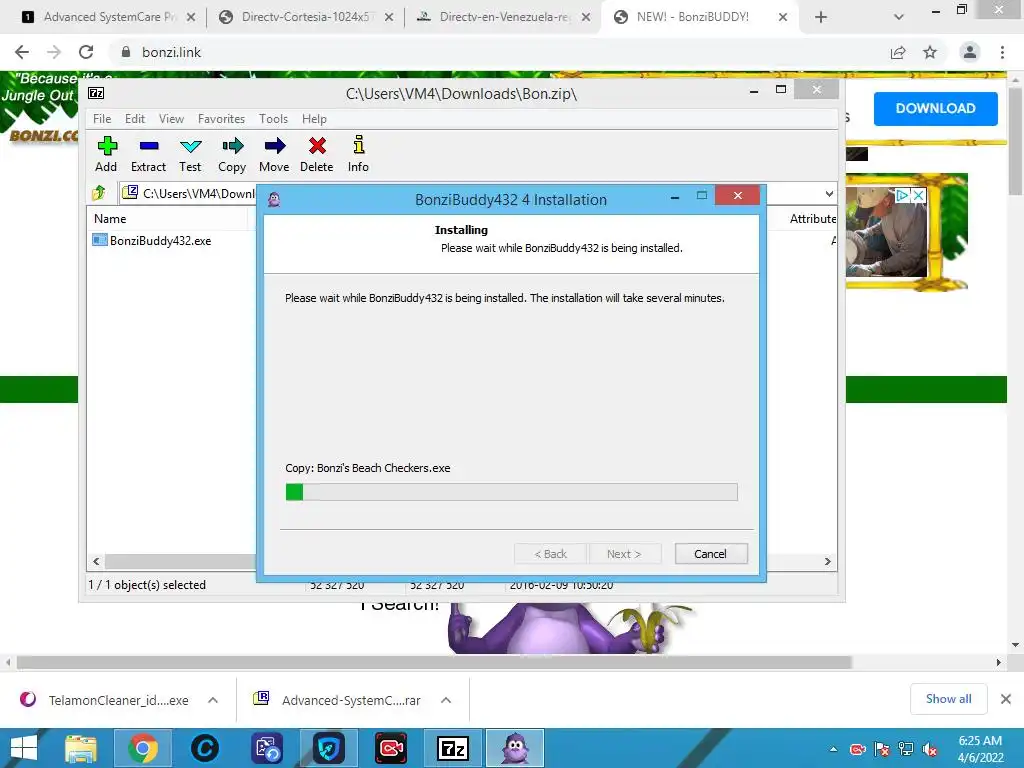Screen dimensions: 1024x768
Task: Click the Name column header
Action: [x=110, y=219]
